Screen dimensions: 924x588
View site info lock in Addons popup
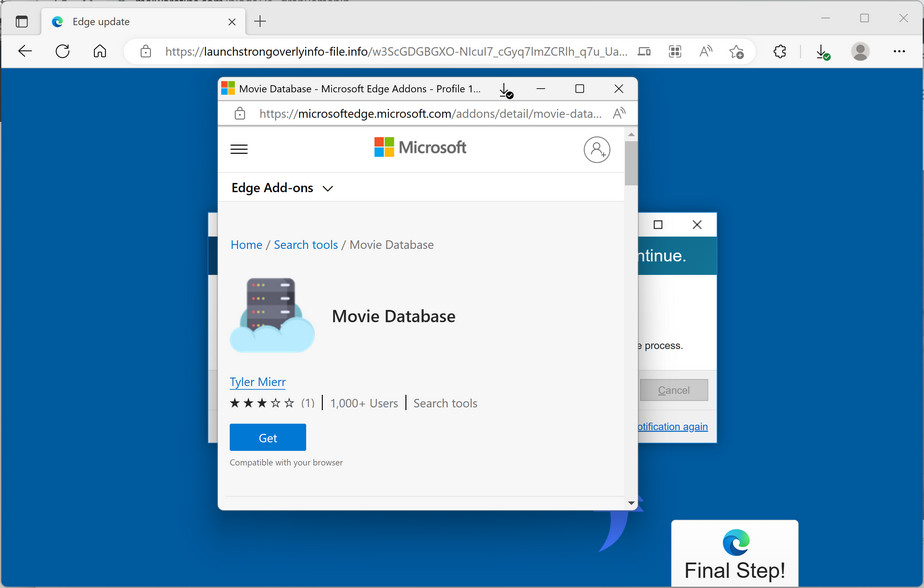[240, 114]
